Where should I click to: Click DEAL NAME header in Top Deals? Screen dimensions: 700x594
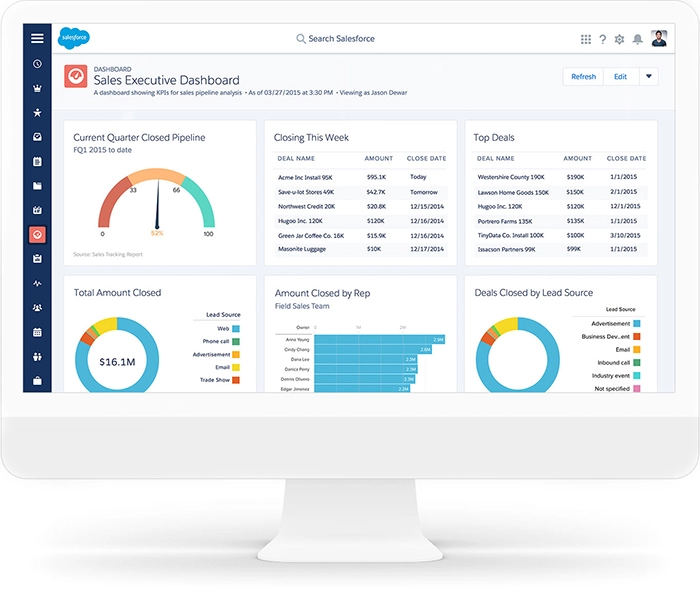496,158
